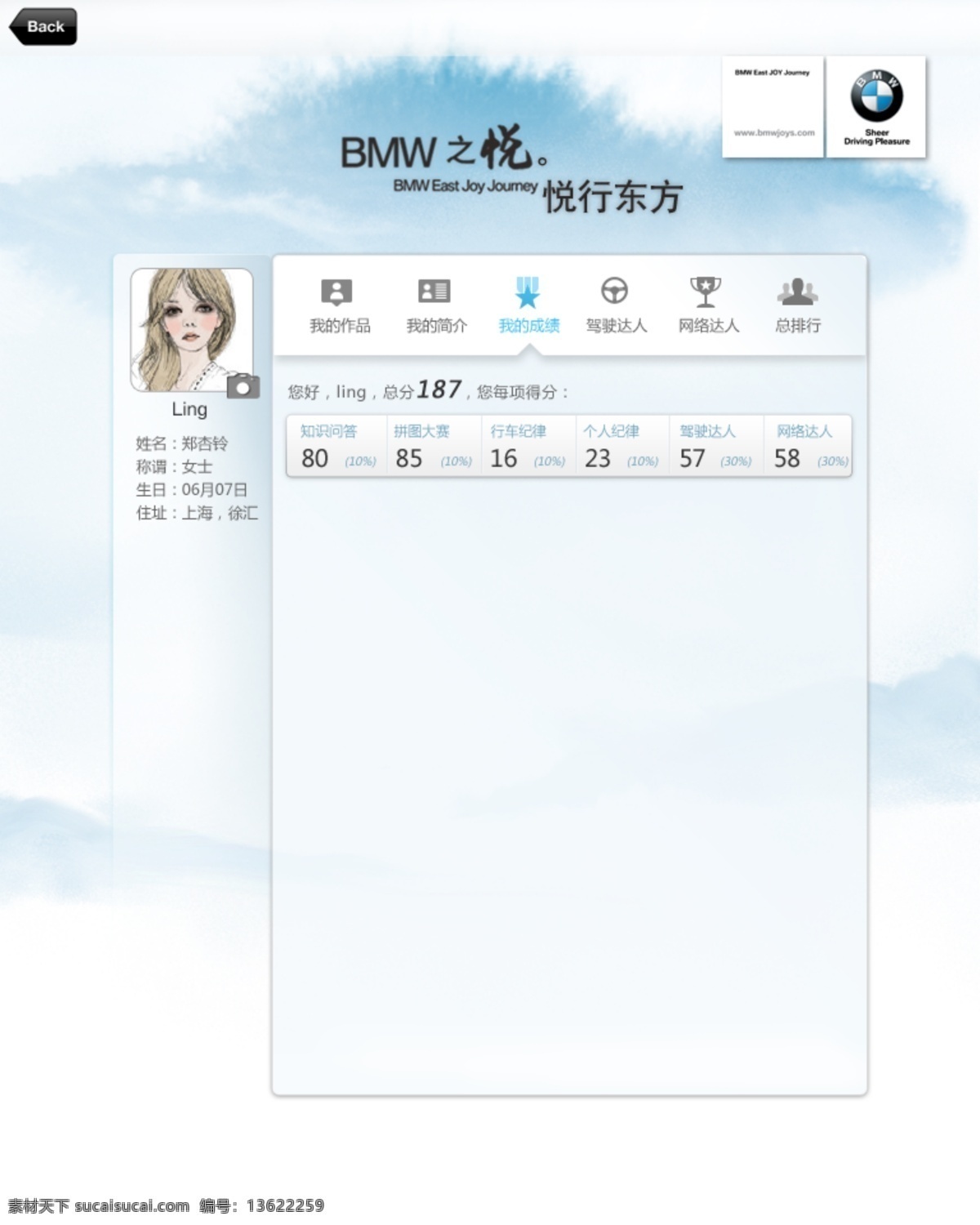Tap the camera icon on the avatar

tap(243, 386)
